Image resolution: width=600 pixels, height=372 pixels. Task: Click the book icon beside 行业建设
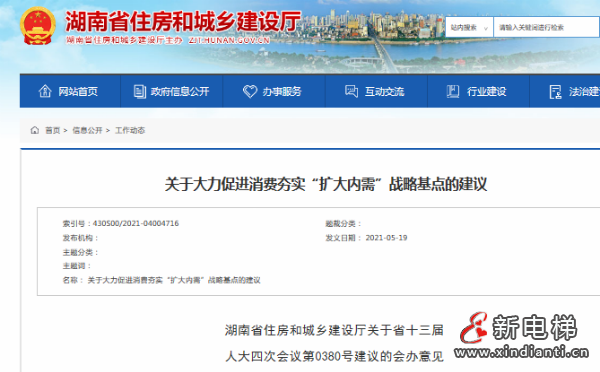pyautogui.click(x=453, y=91)
